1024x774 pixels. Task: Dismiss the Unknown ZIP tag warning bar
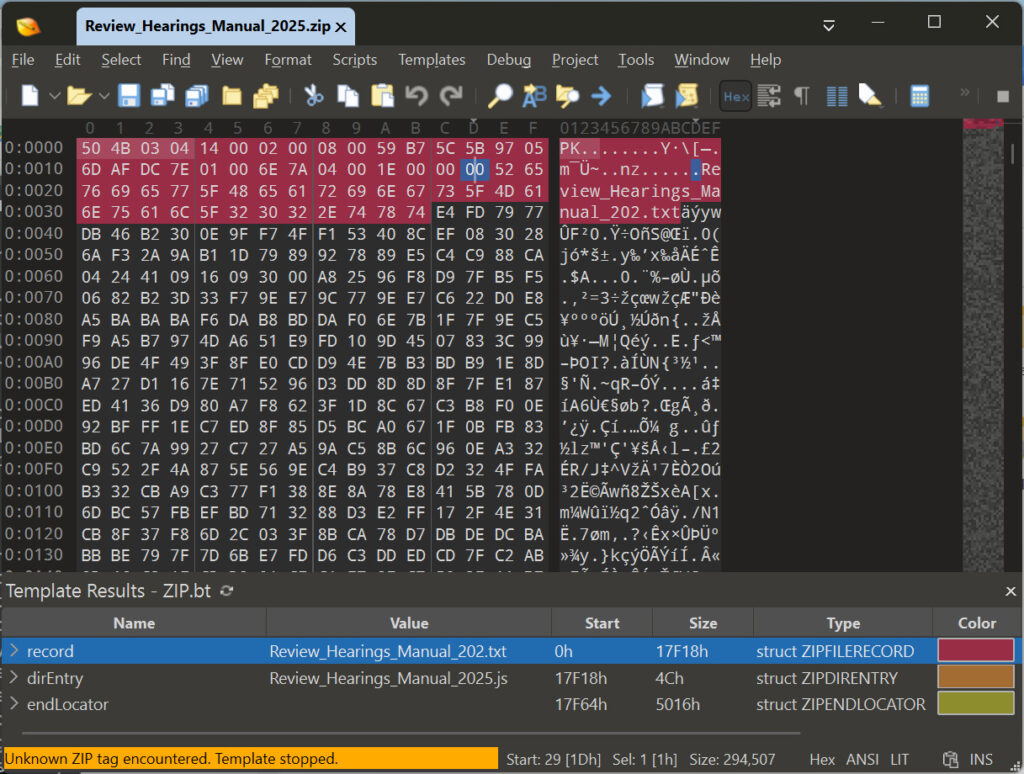[250, 759]
